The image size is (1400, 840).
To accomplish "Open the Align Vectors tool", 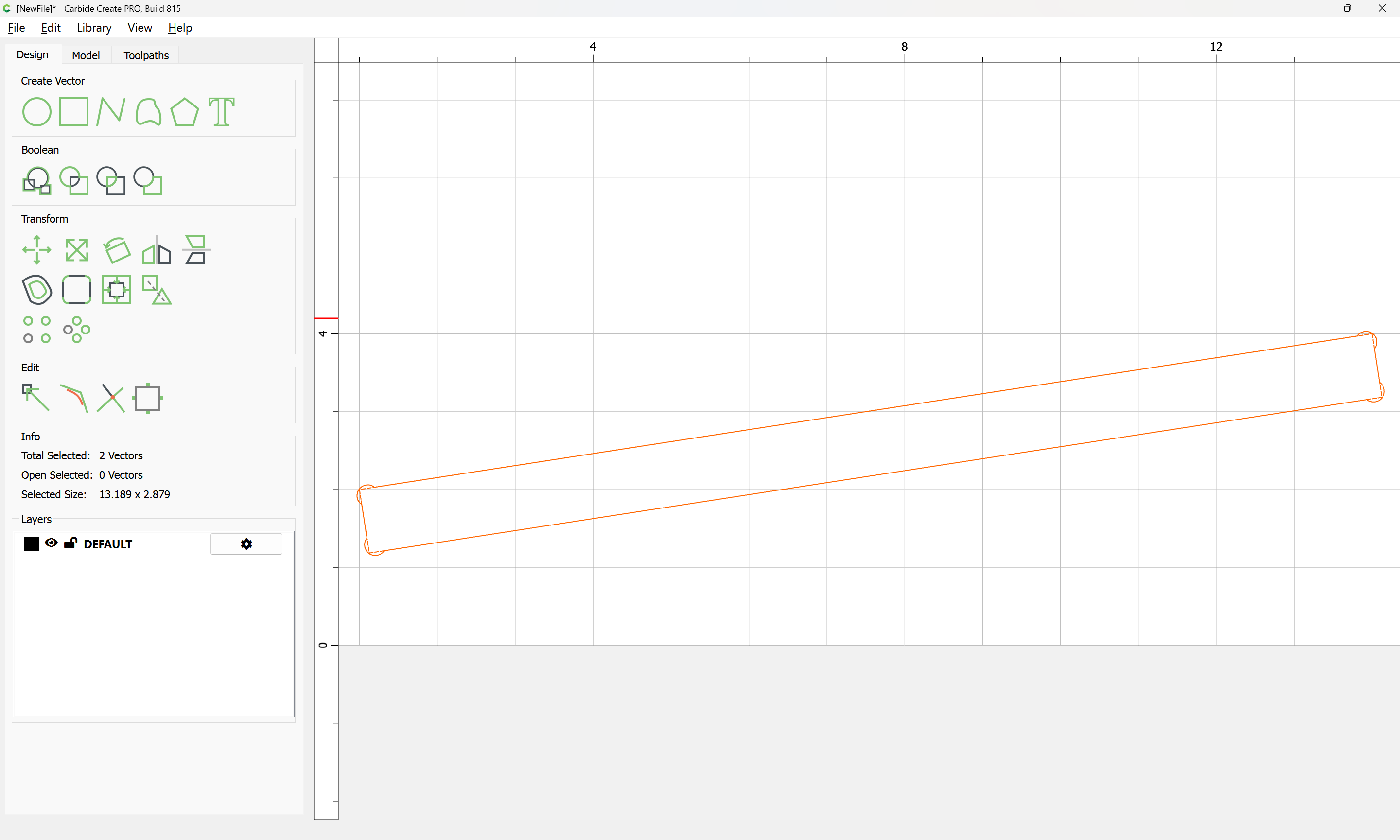I will [117, 290].
